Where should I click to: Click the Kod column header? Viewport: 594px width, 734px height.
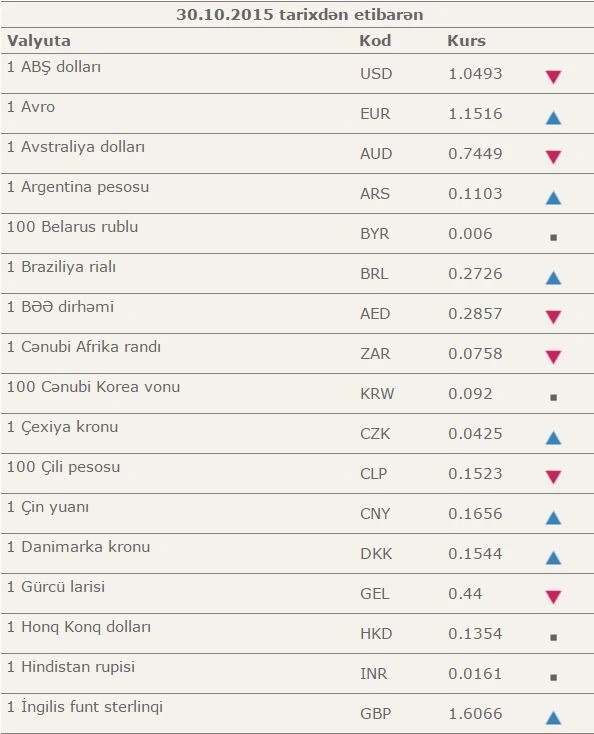[375, 41]
